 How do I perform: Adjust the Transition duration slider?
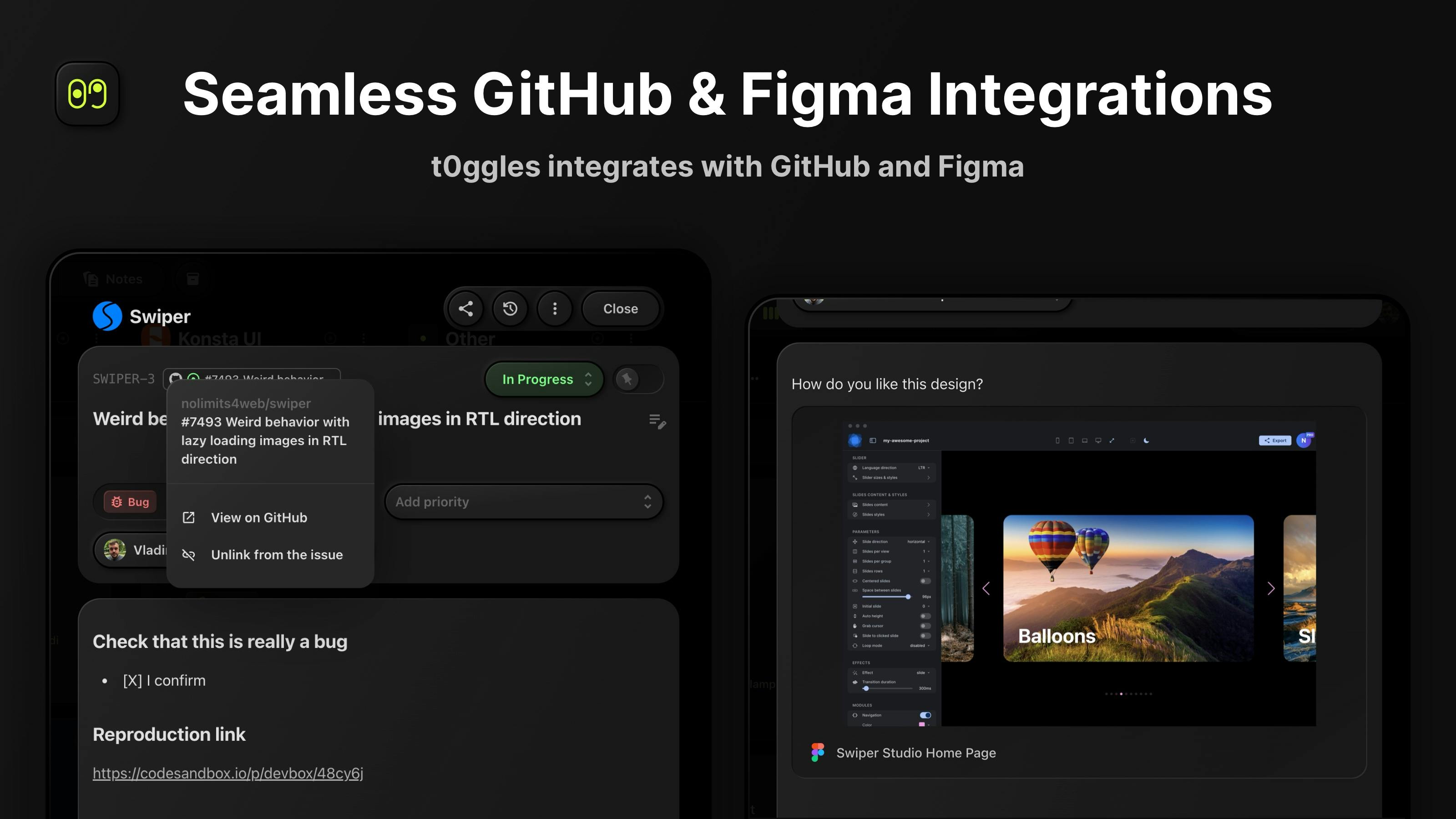click(887, 688)
